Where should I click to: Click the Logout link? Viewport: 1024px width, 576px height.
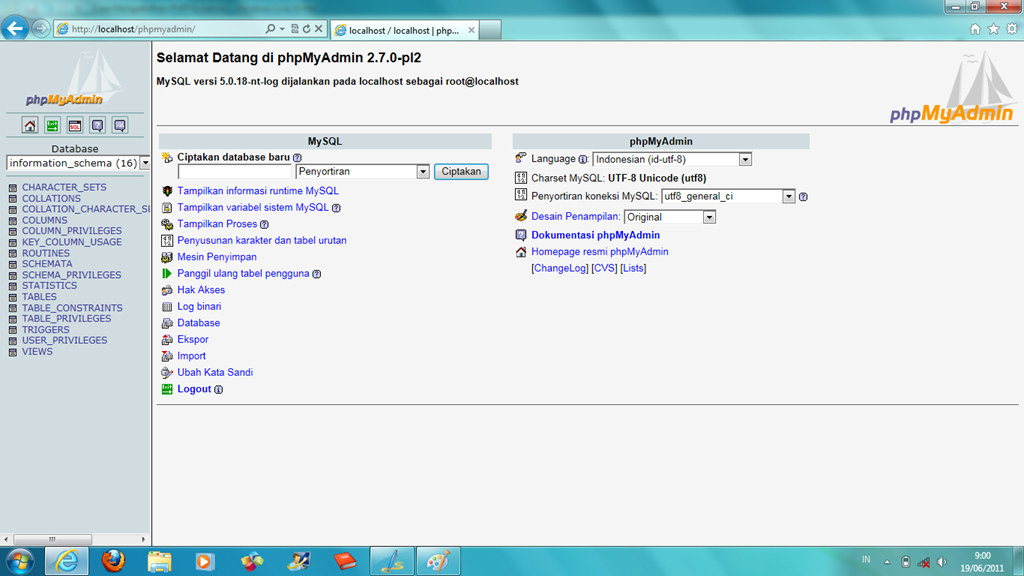(194, 389)
